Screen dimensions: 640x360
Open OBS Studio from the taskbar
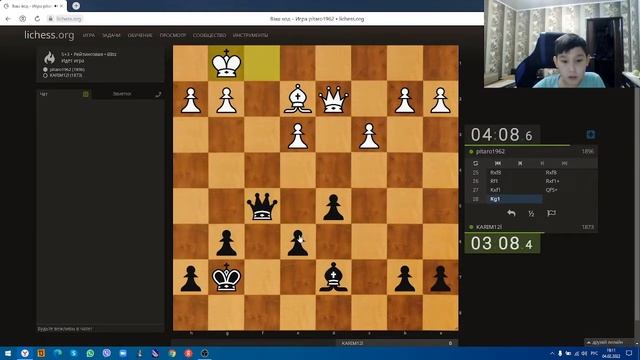tap(204, 353)
